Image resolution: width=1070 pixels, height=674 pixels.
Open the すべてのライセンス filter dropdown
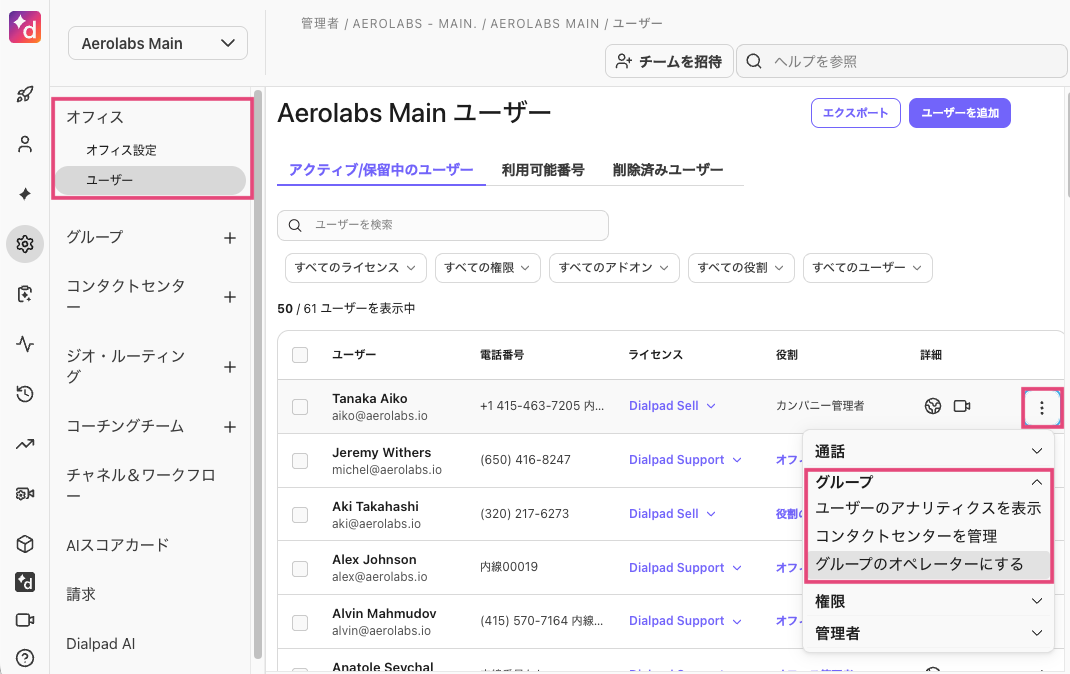pyautogui.click(x=356, y=267)
